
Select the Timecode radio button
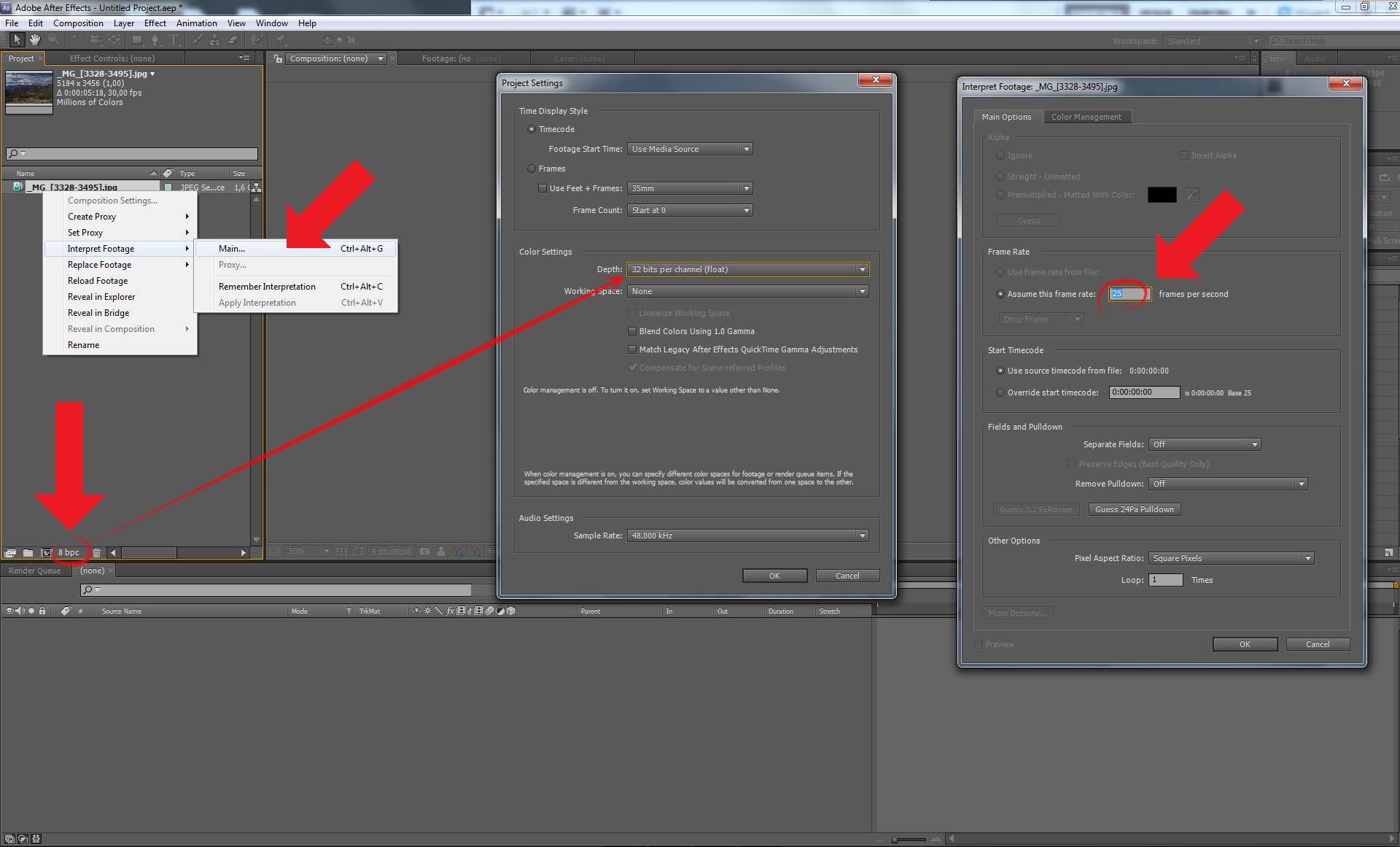tap(531, 129)
